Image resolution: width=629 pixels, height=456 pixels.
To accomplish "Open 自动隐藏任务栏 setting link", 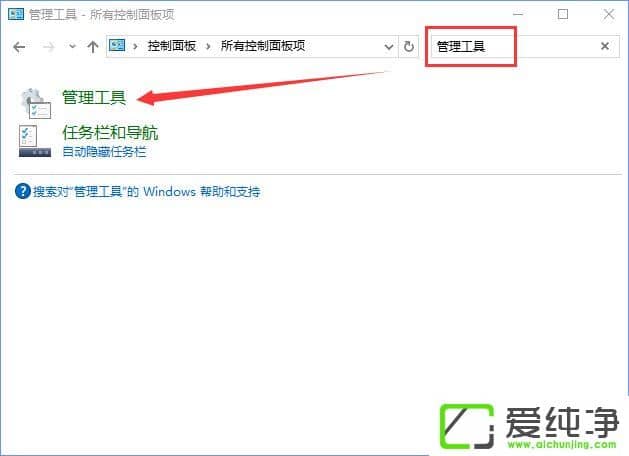I will [x=104, y=152].
